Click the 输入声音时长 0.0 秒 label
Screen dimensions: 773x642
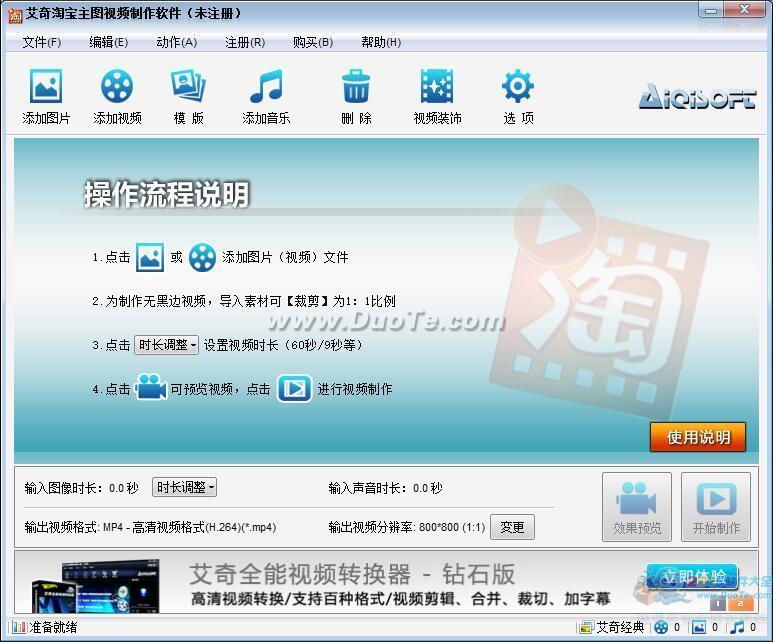[386, 488]
